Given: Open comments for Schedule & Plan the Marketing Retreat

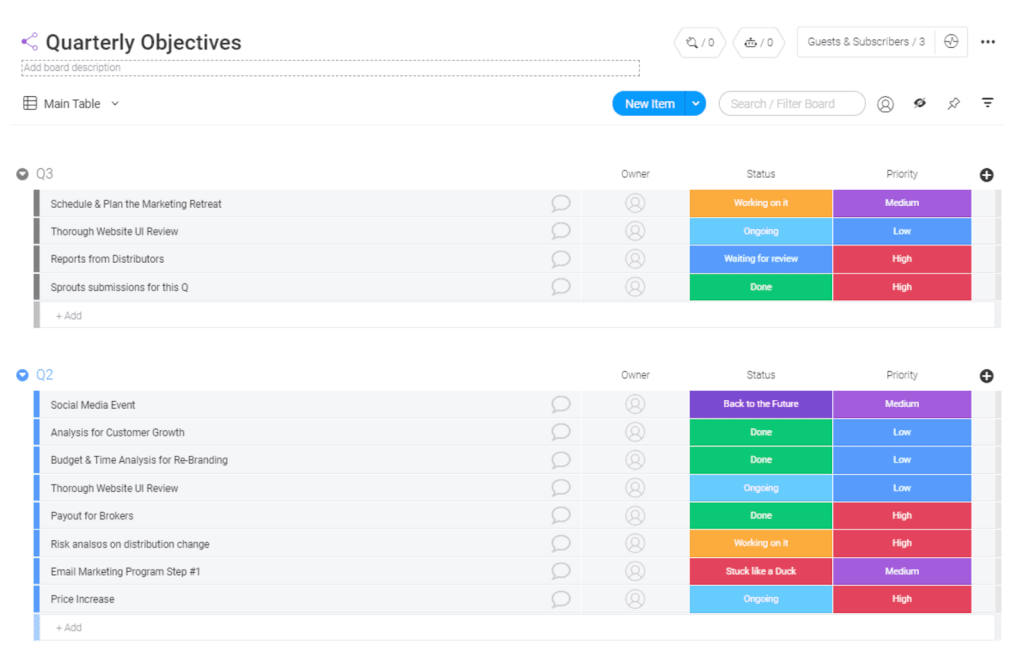Looking at the screenshot, I should pyautogui.click(x=560, y=203).
